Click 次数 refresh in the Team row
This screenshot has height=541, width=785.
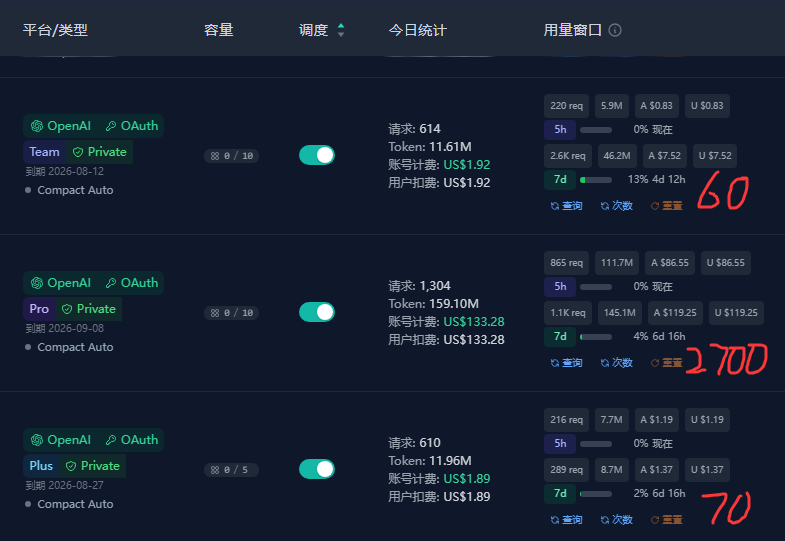click(617, 206)
